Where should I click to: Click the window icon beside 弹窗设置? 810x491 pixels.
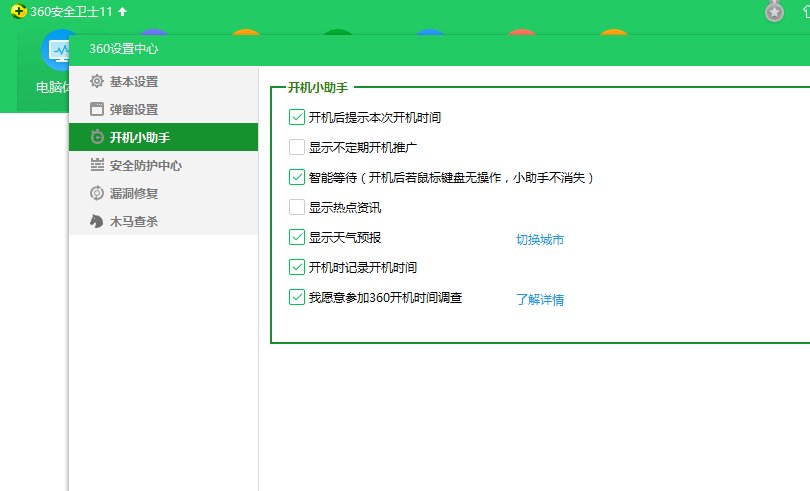[x=97, y=109]
